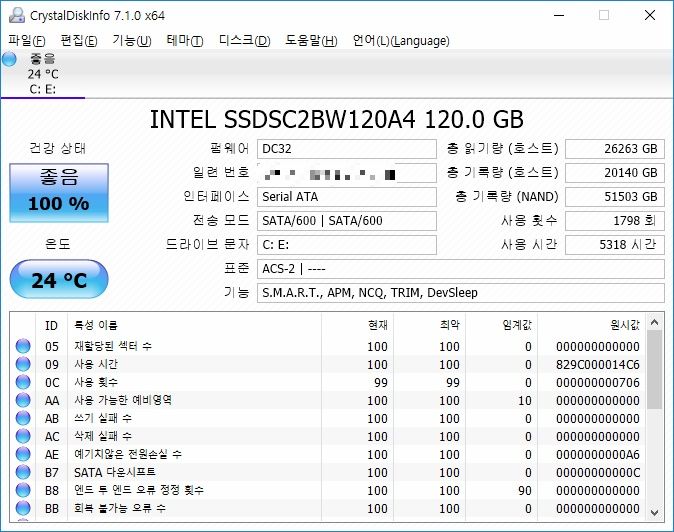Click the features field S.M.A.R.T., APM, NCQ
Viewport: 674px width, 532px height.
pos(461,293)
